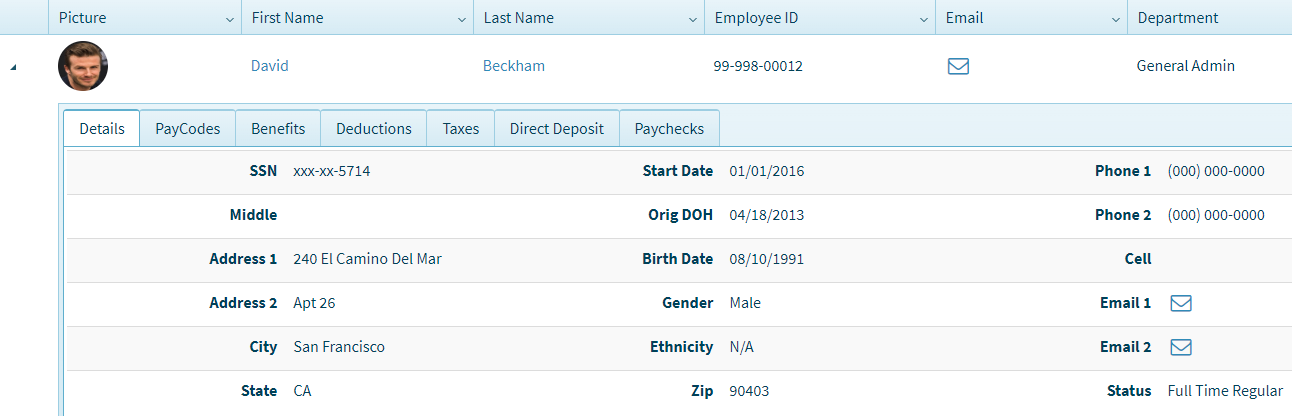
Task: Select the Details tab
Action: (102, 129)
